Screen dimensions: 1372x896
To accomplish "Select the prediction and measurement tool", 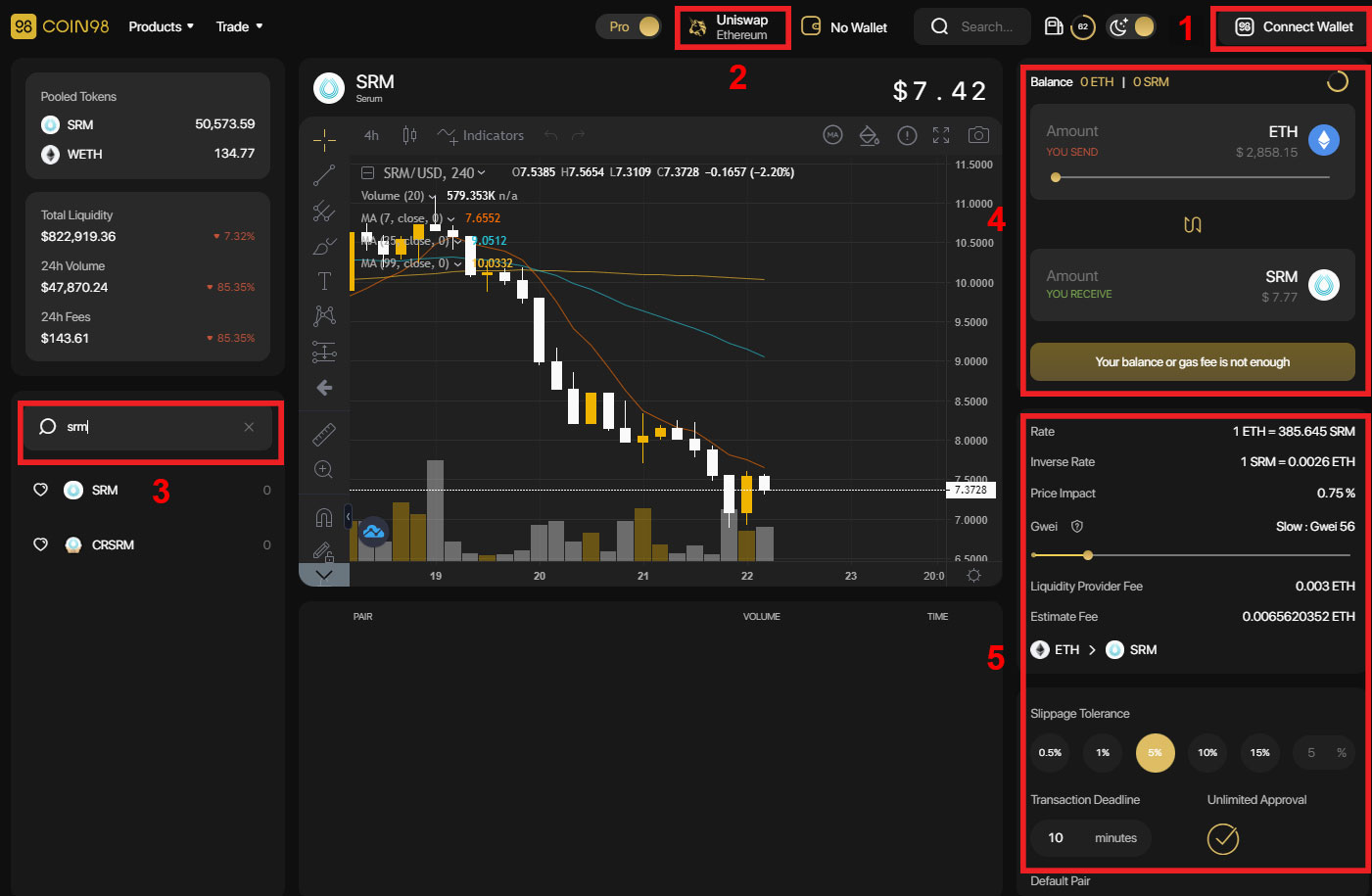I will pyautogui.click(x=324, y=352).
